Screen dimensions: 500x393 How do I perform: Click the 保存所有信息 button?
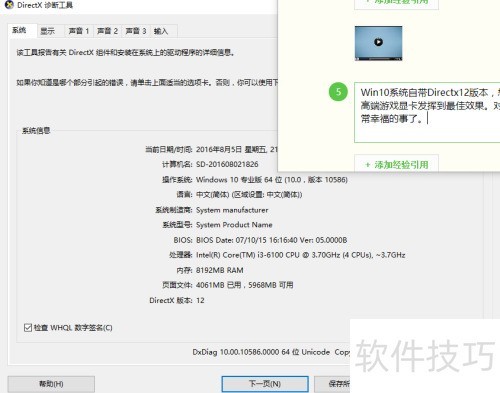click(x=332, y=384)
